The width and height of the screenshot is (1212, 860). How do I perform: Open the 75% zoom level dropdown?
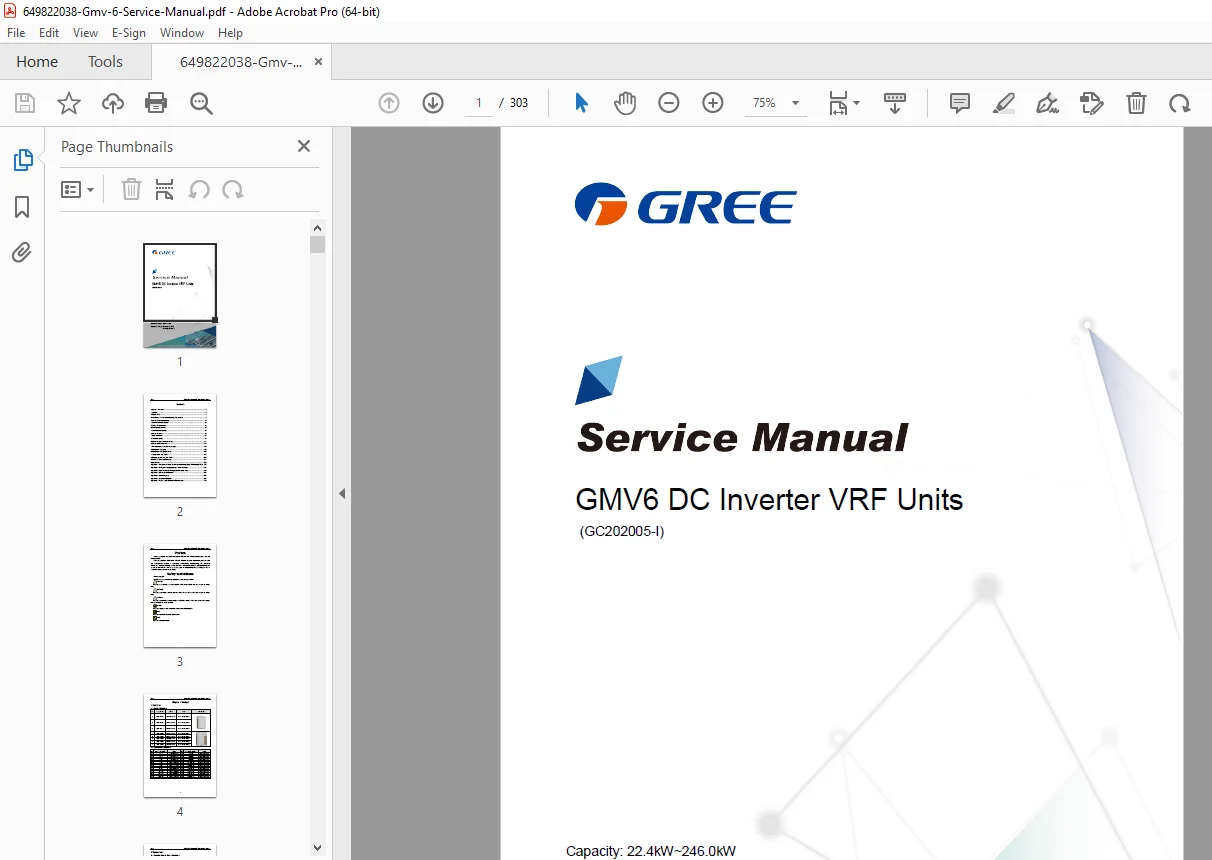click(x=776, y=103)
